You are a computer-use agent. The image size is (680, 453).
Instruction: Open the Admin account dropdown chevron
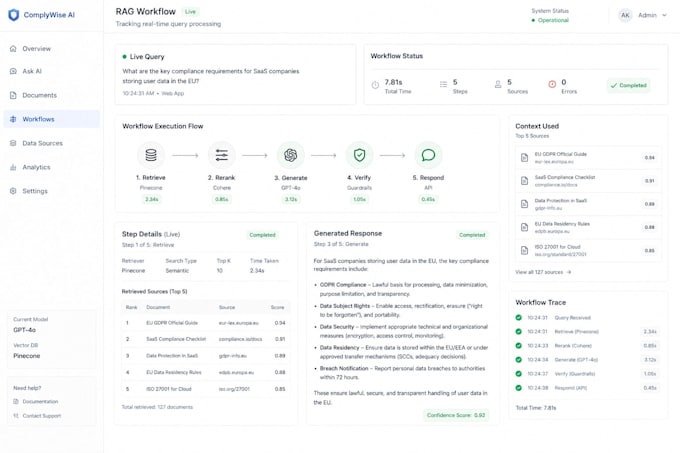pyautogui.click(x=664, y=15)
